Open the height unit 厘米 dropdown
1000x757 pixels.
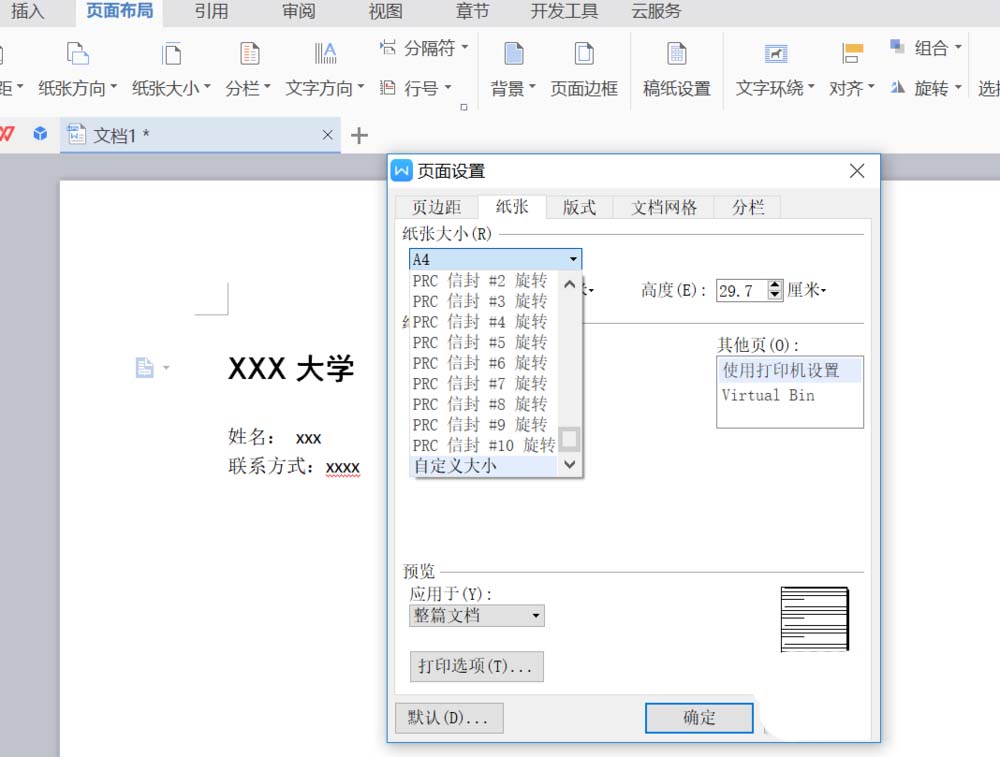(807, 290)
